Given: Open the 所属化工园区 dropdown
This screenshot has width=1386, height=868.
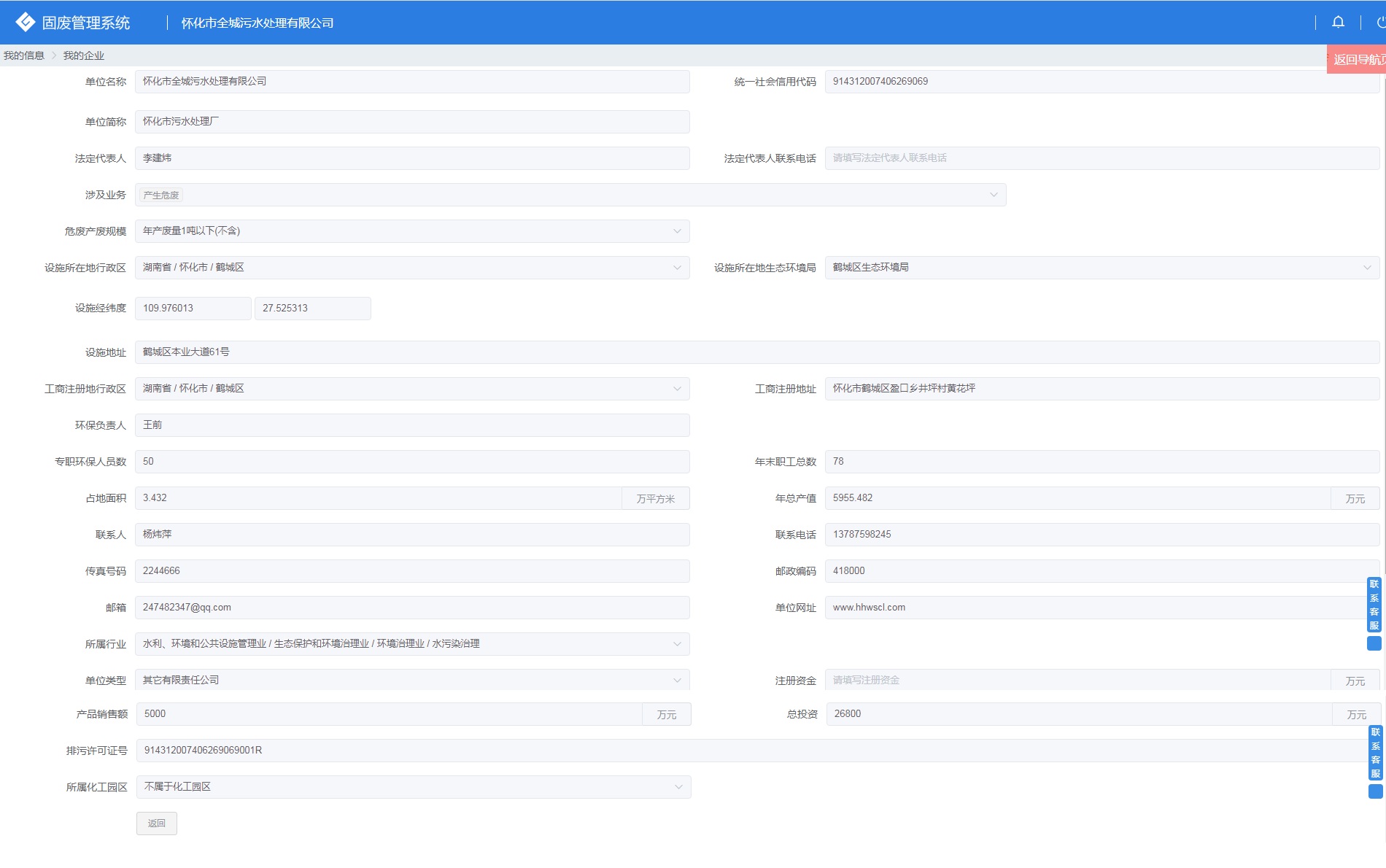Looking at the screenshot, I should click(678, 787).
